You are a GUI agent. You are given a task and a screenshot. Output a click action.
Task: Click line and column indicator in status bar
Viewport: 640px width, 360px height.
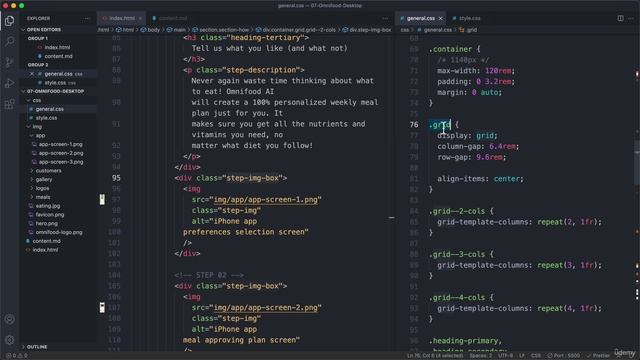[x=435, y=356]
